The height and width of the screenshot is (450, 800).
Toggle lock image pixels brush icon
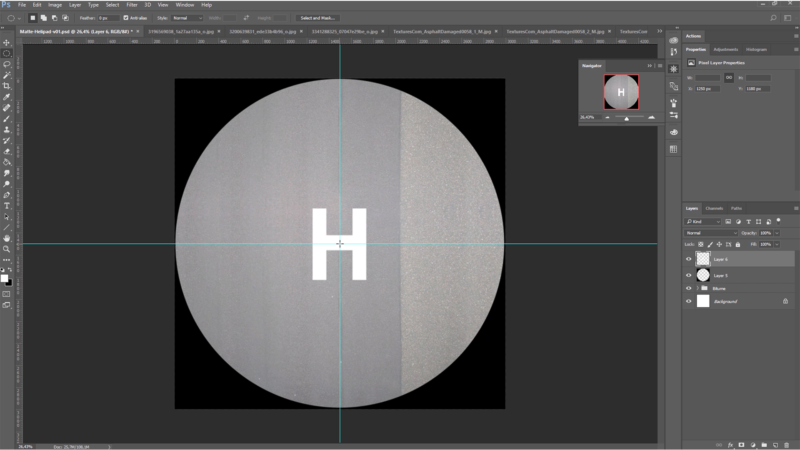tap(710, 244)
